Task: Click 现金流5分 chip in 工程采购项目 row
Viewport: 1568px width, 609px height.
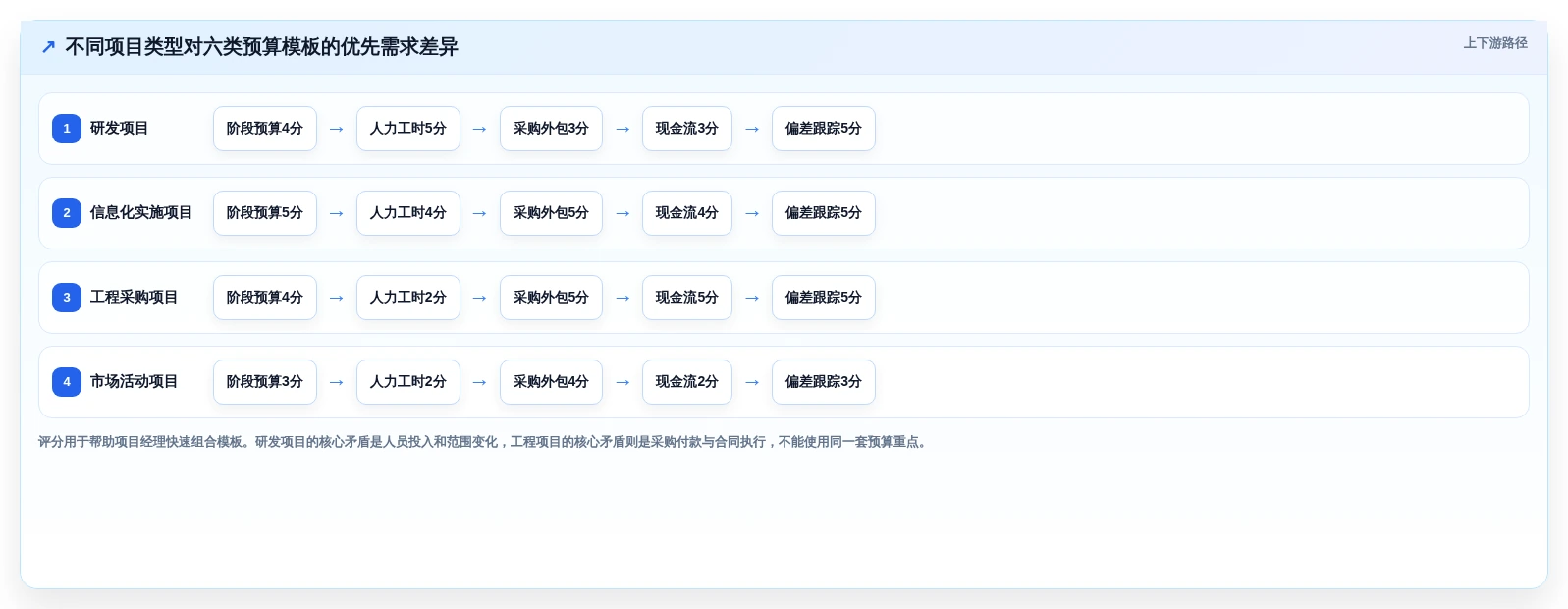Action: pos(687,298)
